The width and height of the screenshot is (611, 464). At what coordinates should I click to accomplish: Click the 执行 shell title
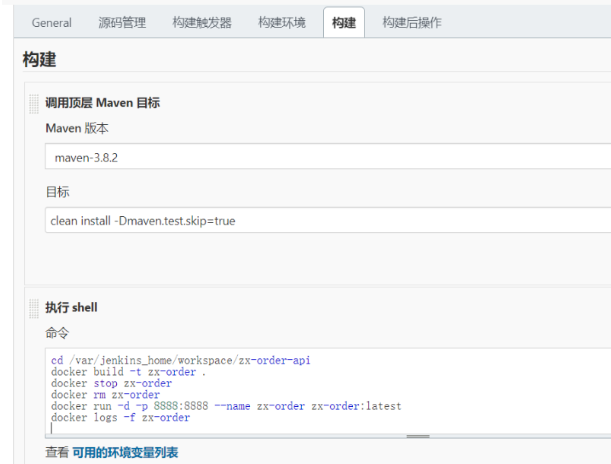point(71,307)
